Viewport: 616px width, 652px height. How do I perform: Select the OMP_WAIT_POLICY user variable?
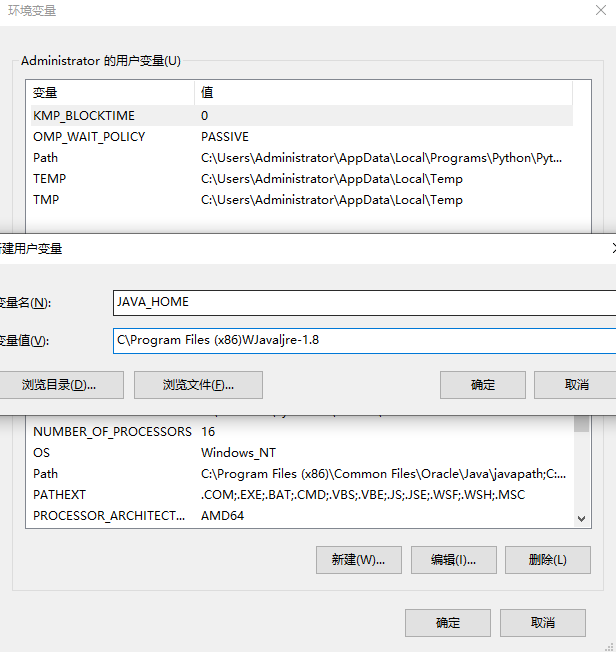tap(89, 137)
